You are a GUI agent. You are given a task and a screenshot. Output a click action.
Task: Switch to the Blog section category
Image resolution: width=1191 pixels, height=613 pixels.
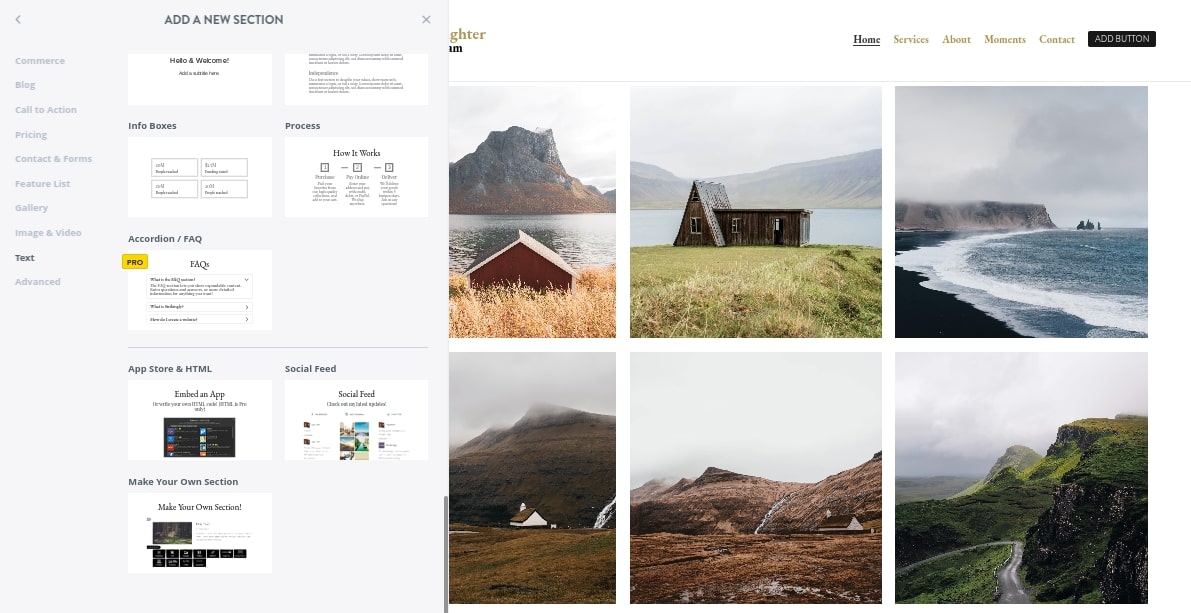25,85
